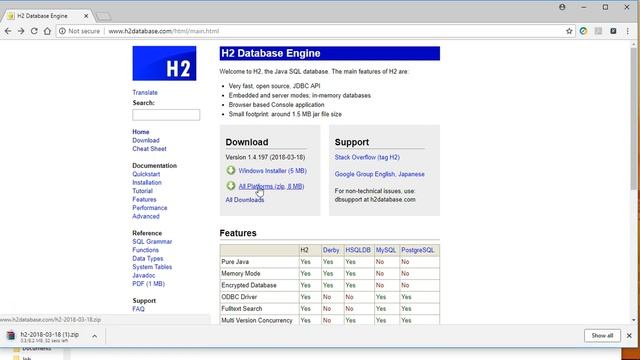Open the System Tables link

[152, 267]
